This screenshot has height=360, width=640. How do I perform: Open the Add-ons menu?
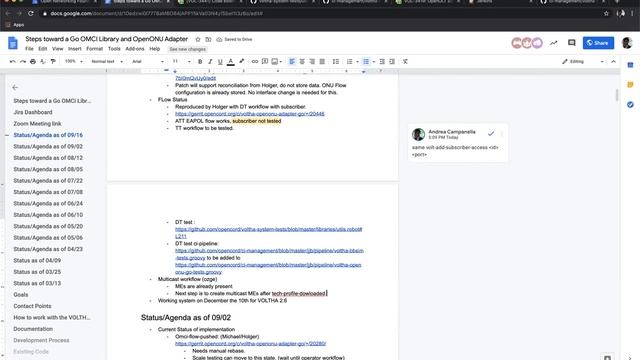pyautogui.click(x=135, y=49)
